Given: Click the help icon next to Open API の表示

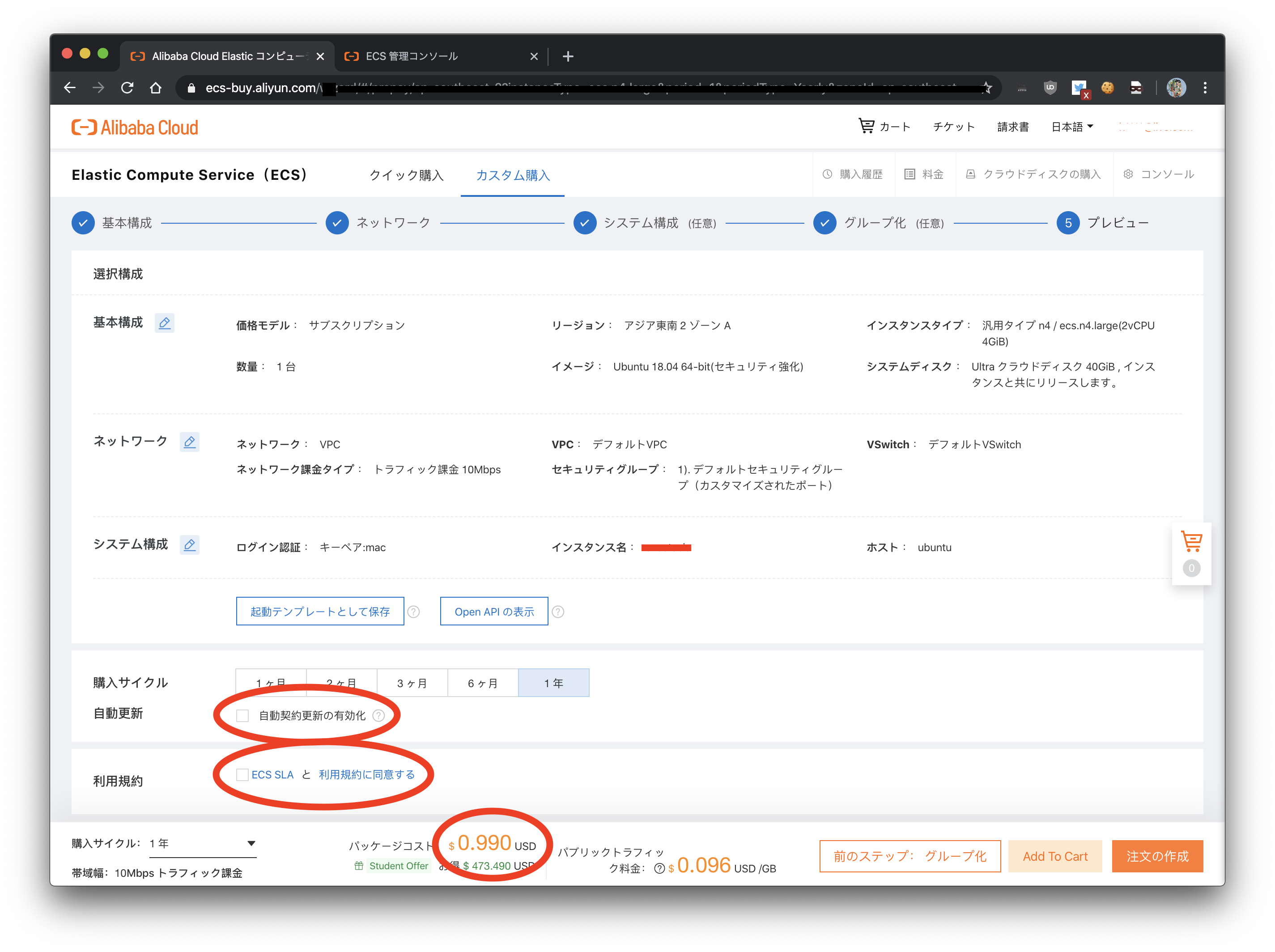Looking at the screenshot, I should coord(558,612).
